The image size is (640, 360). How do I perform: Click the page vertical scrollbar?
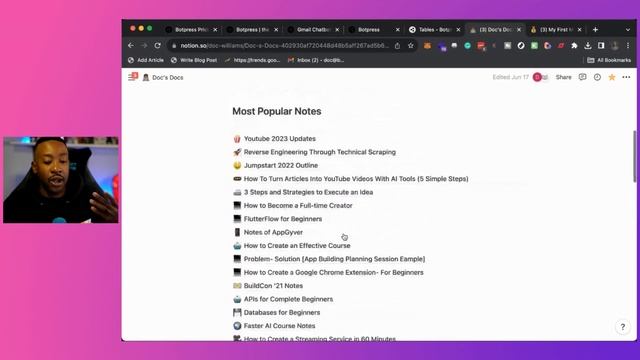coord(634,156)
